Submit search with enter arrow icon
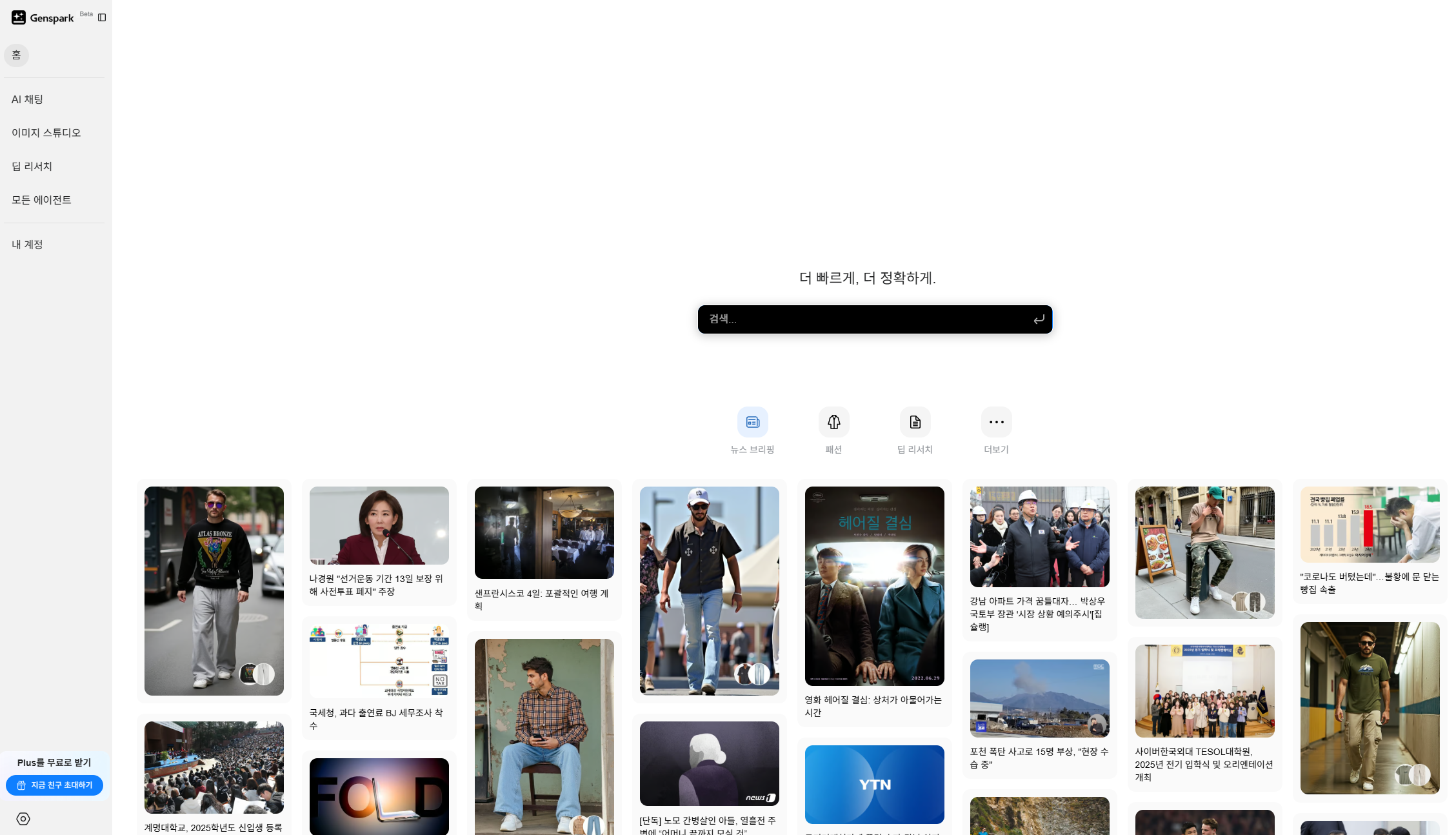The image size is (1456, 835). tap(1039, 319)
